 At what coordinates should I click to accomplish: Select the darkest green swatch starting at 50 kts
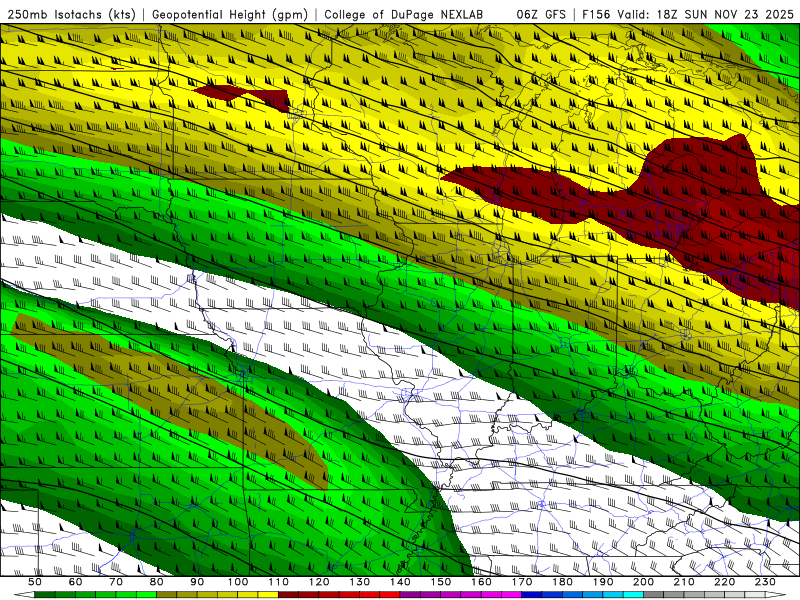[x=45, y=595]
